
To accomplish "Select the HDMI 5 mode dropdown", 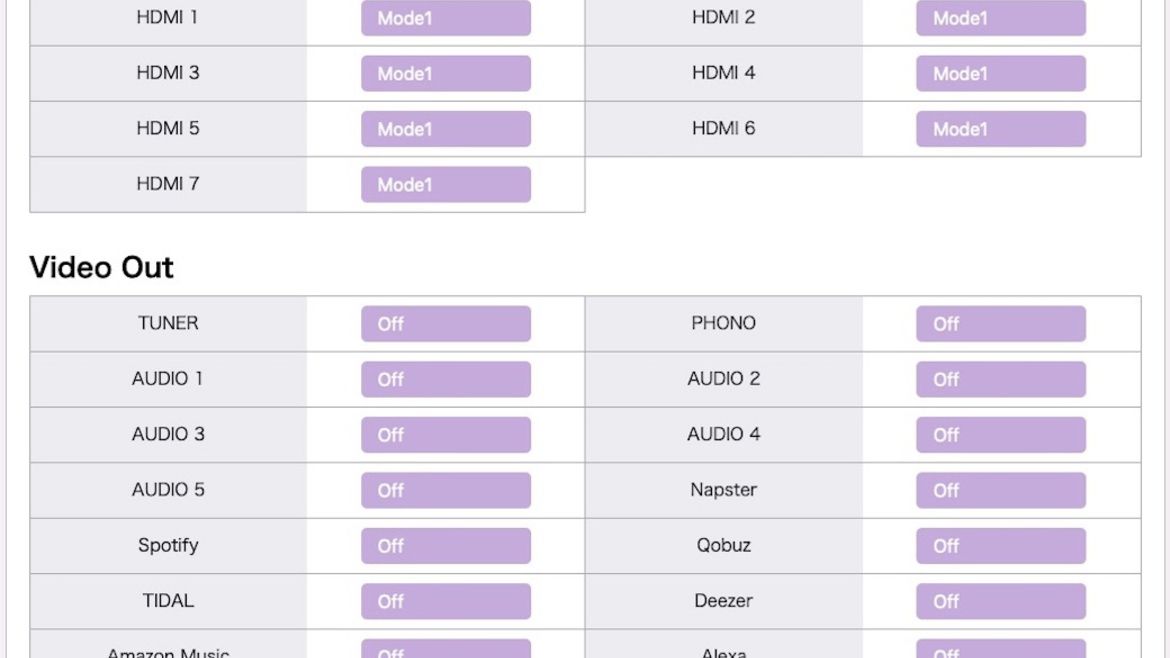I will [445, 129].
